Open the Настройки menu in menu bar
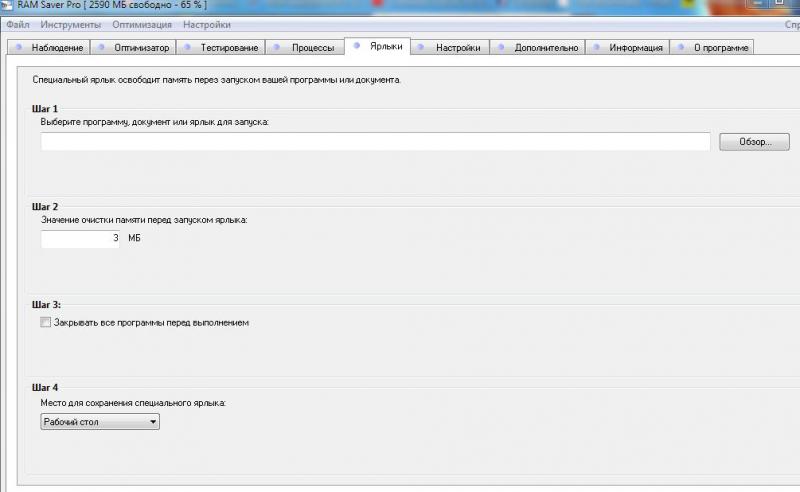800x492 pixels. [x=207, y=24]
